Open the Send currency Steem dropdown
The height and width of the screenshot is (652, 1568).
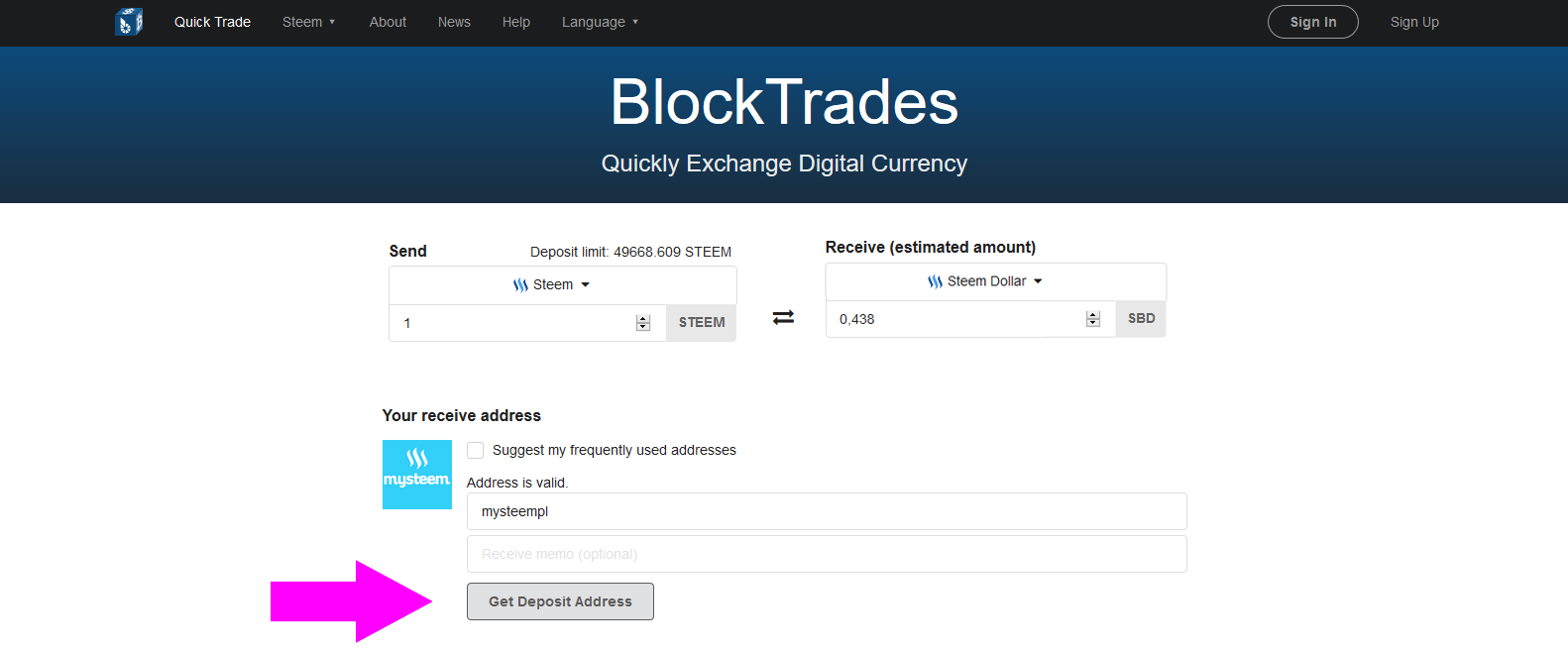[562, 284]
